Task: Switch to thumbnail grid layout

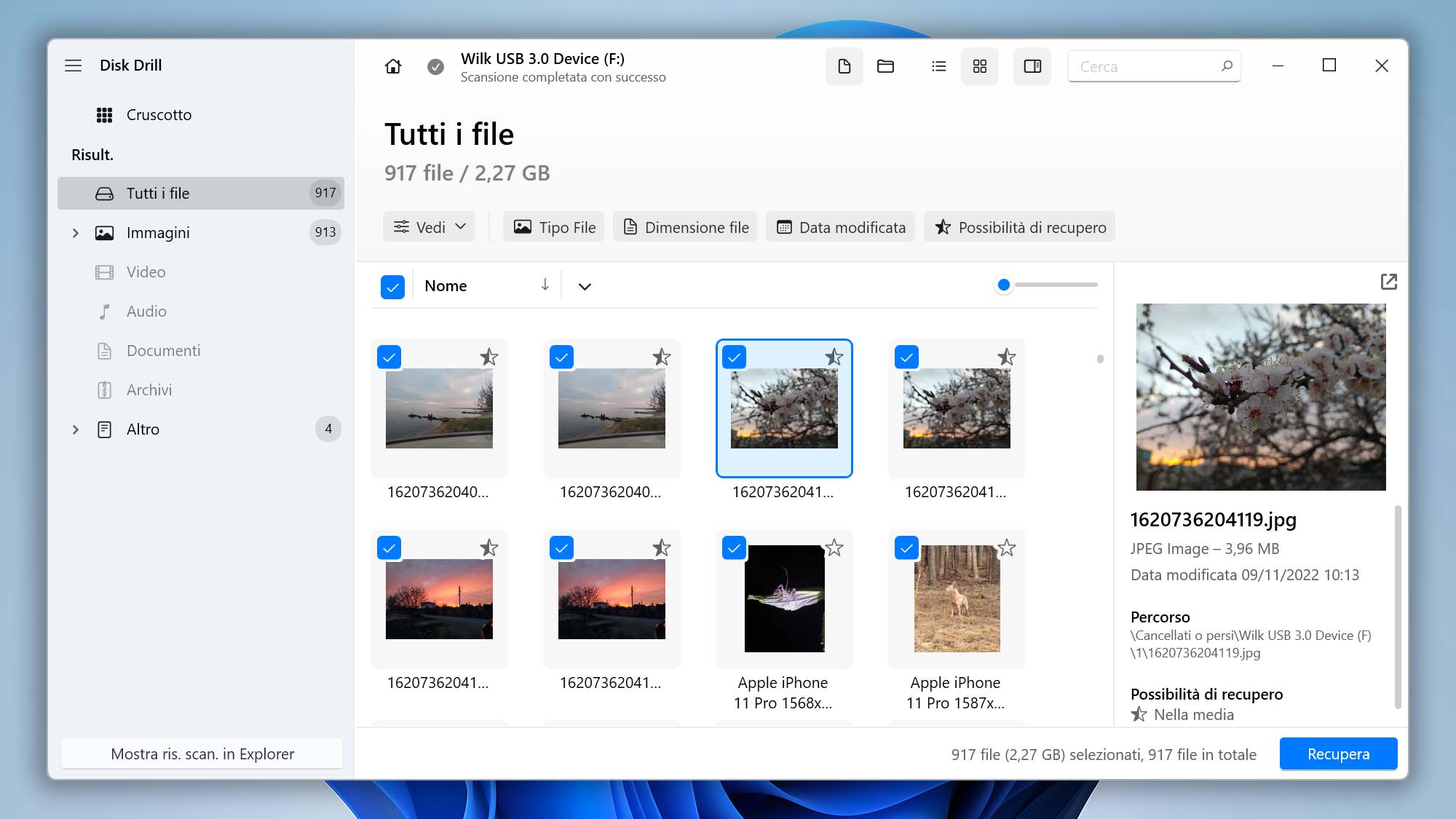Action: (x=980, y=66)
